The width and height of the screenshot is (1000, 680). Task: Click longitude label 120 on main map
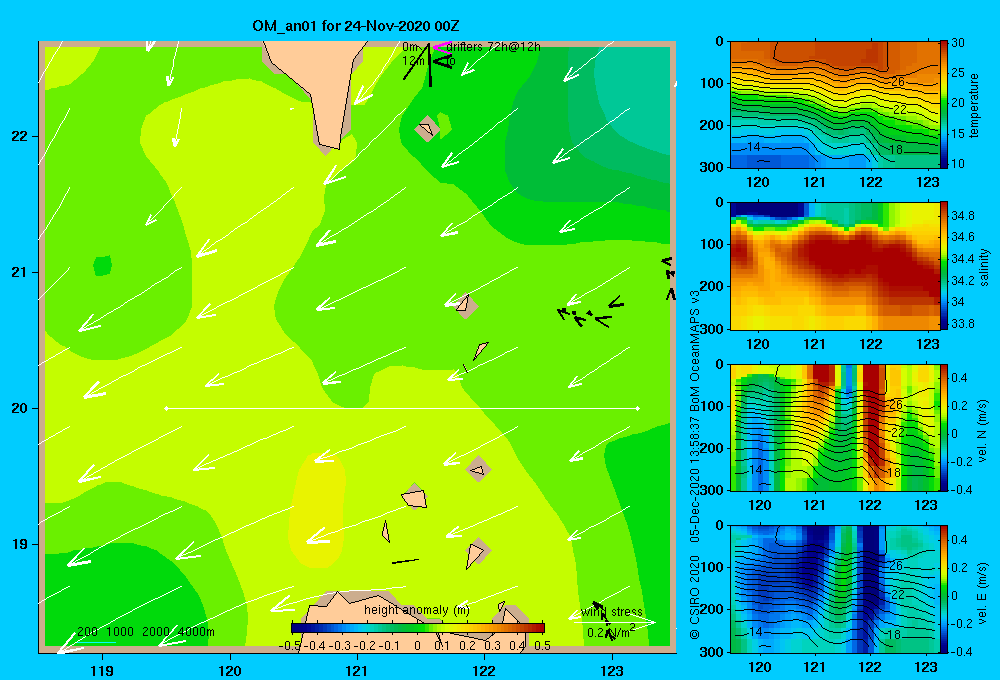[230, 670]
